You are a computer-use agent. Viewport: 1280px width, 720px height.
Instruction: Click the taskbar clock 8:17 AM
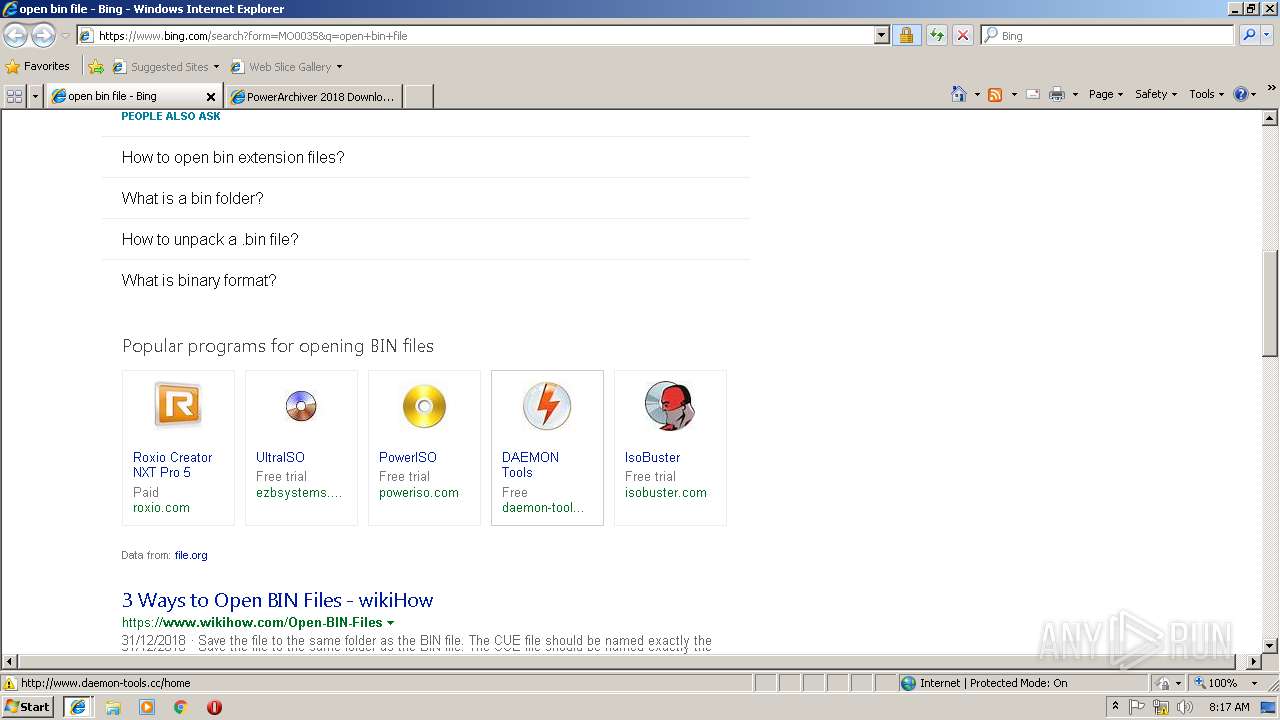[1229, 707]
